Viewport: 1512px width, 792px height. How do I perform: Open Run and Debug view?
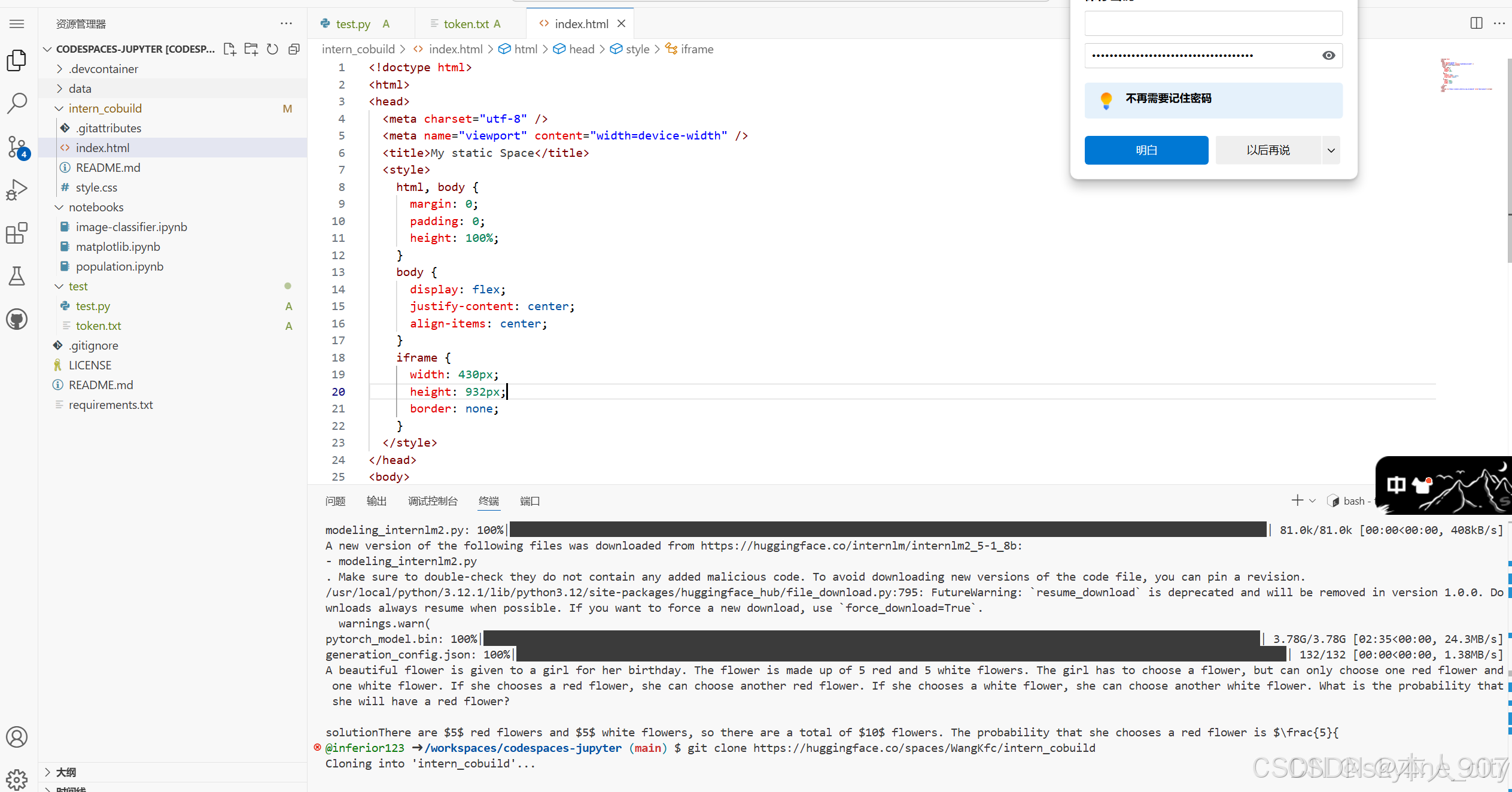(17, 190)
